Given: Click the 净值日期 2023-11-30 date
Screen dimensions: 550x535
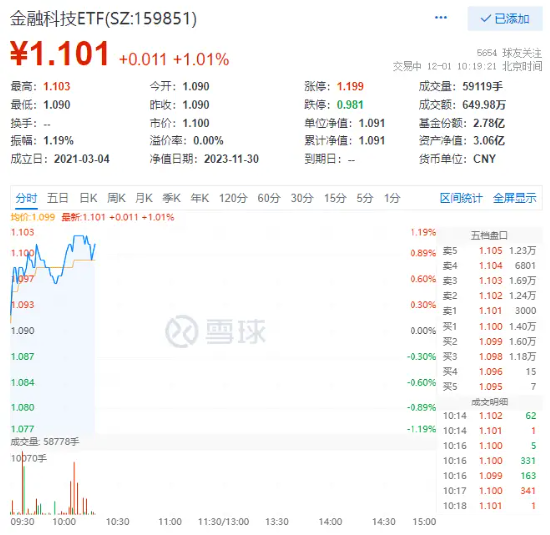Looking at the screenshot, I should (232, 159).
